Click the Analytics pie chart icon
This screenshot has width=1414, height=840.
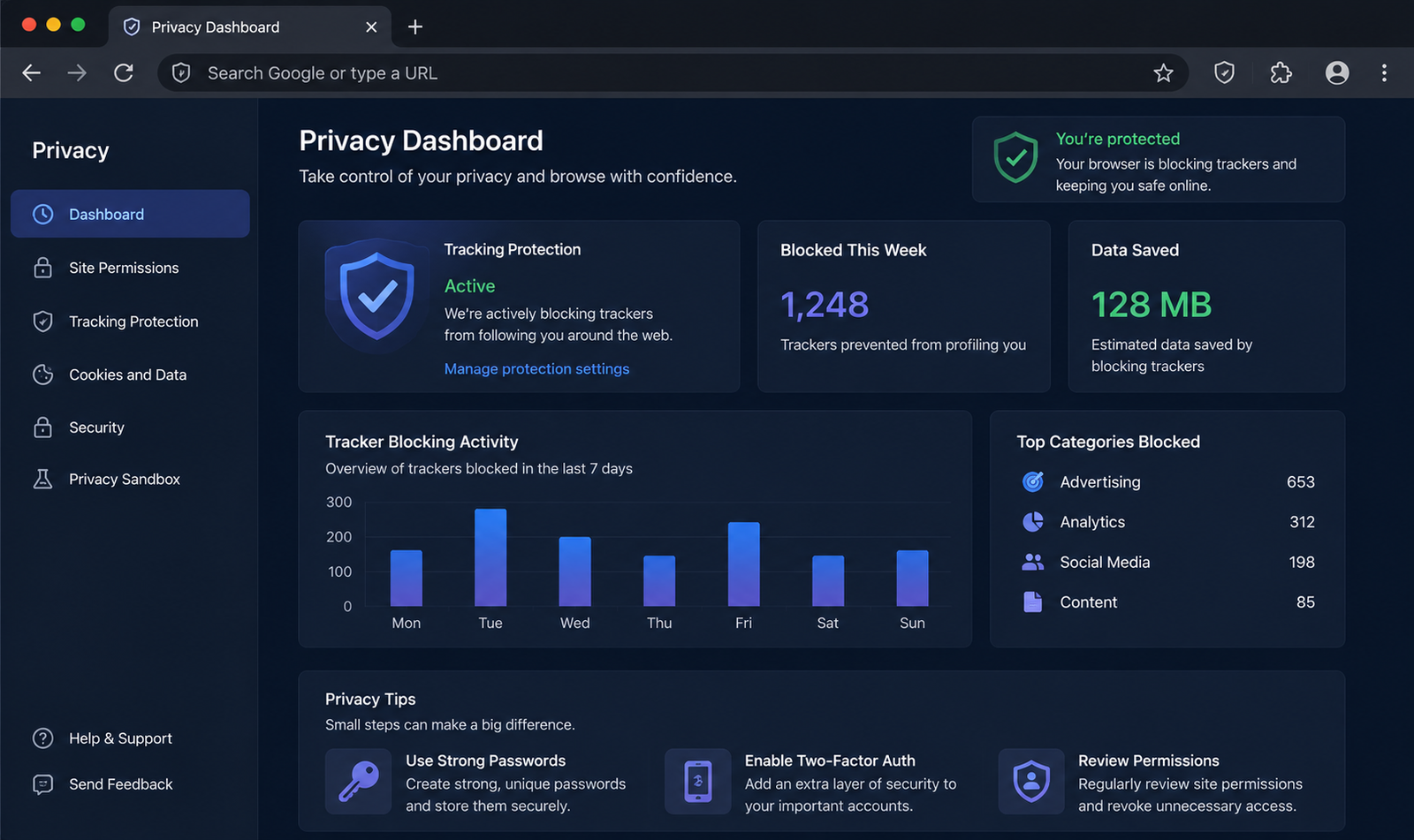[1033, 522]
